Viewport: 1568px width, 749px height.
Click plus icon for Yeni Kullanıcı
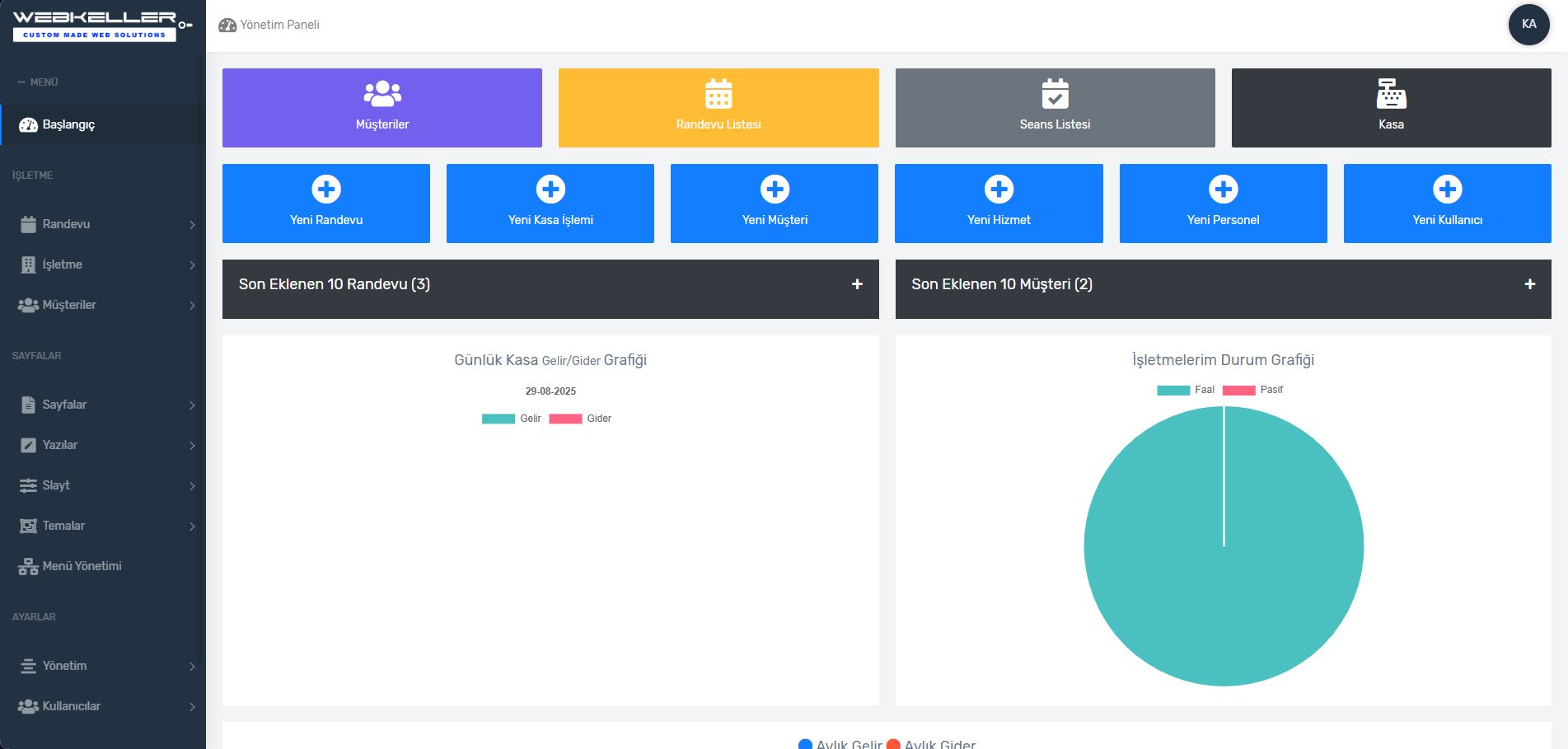pyautogui.click(x=1447, y=190)
